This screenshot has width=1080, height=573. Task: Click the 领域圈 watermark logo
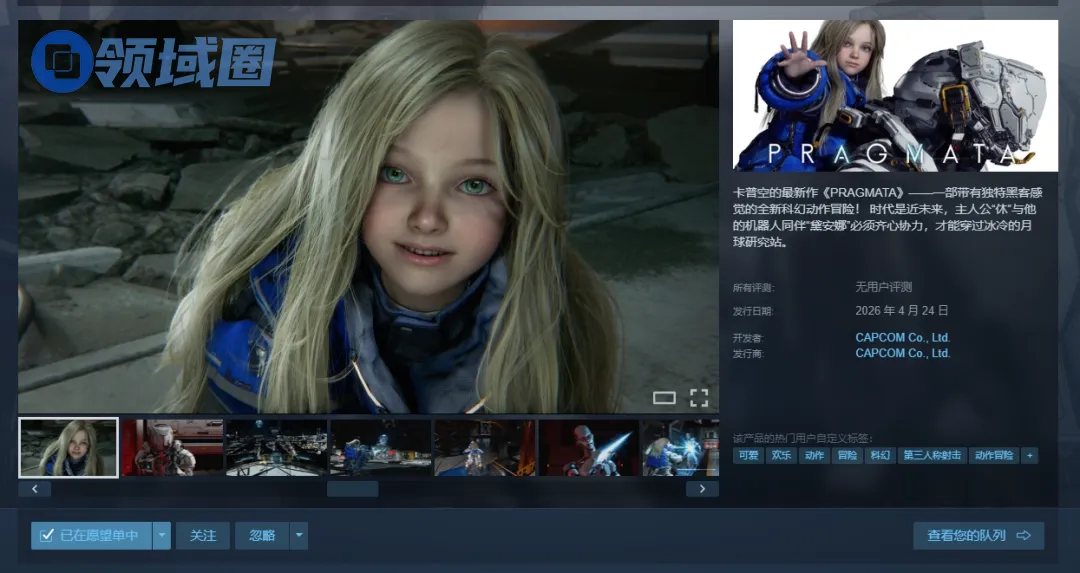pyautogui.click(x=153, y=62)
